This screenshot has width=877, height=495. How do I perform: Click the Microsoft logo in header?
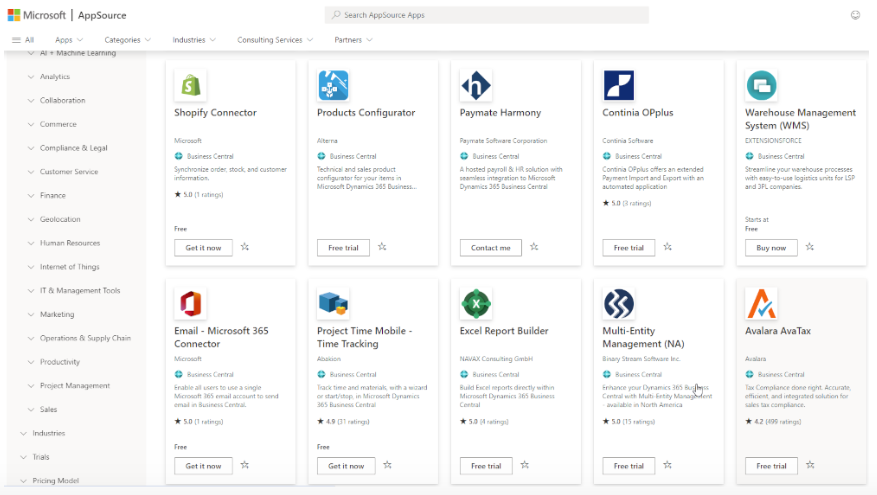click(36, 15)
